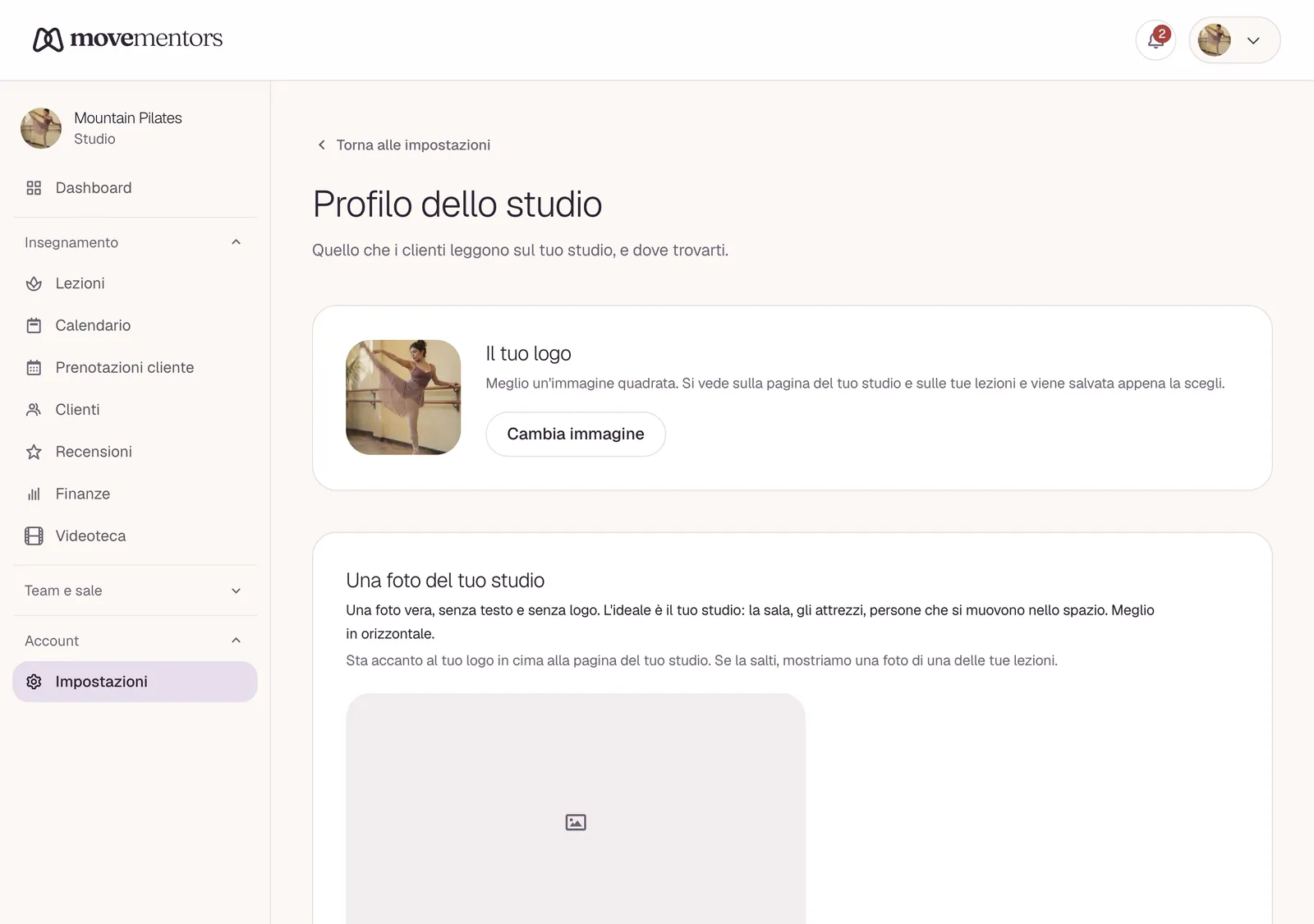Click the user avatar in header
This screenshot has height=924, width=1314.
click(1214, 40)
